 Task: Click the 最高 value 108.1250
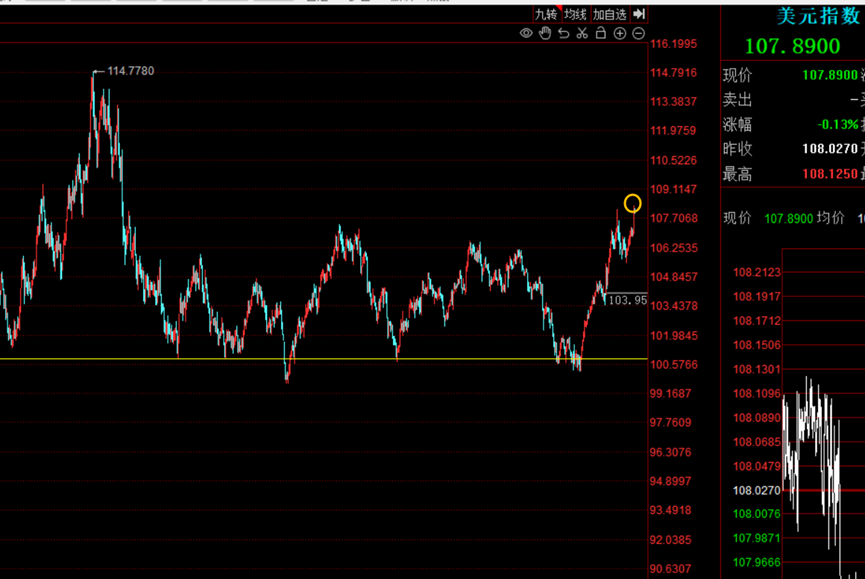pos(830,174)
